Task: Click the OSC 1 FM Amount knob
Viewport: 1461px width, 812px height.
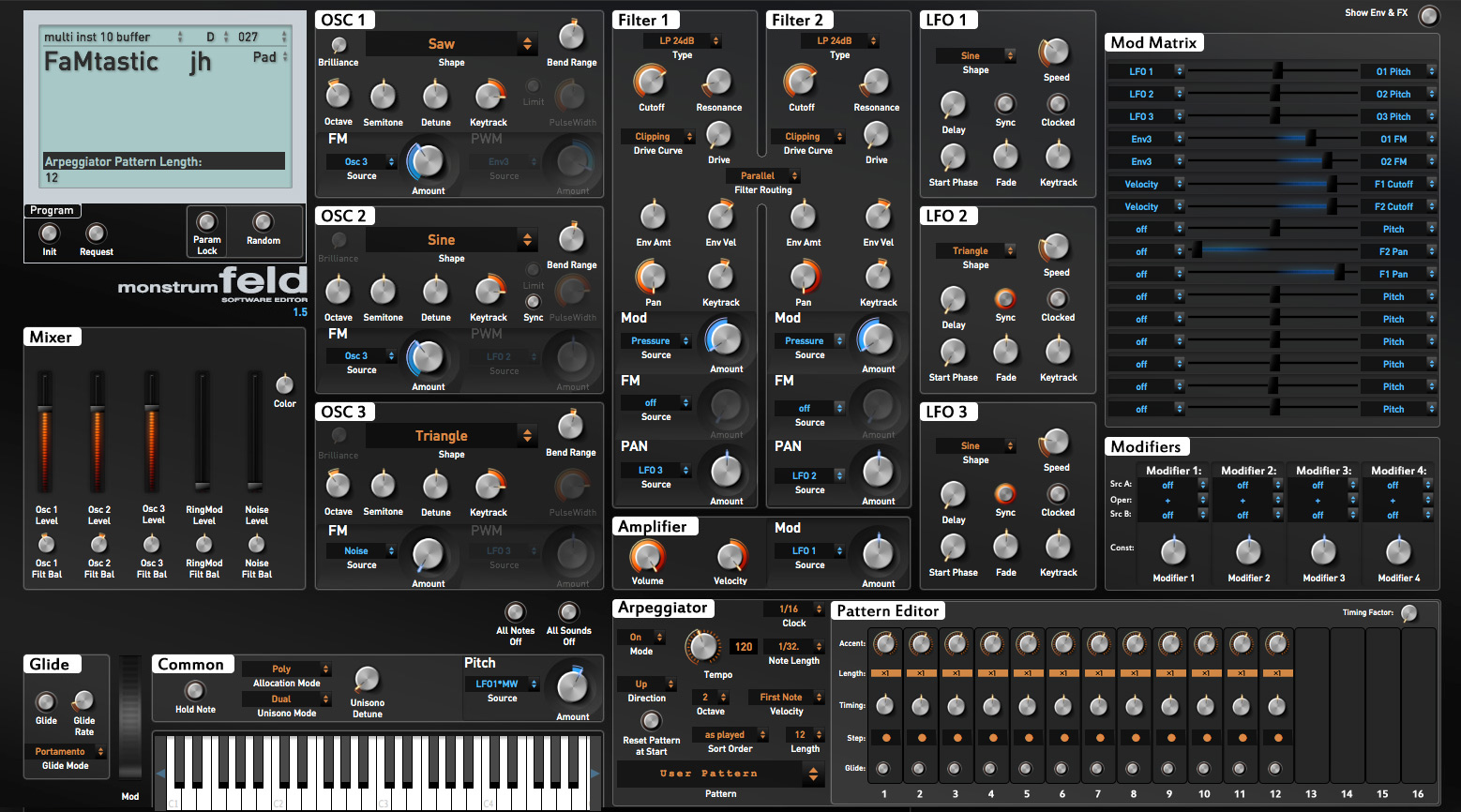Action: pyautogui.click(x=428, y=162)
